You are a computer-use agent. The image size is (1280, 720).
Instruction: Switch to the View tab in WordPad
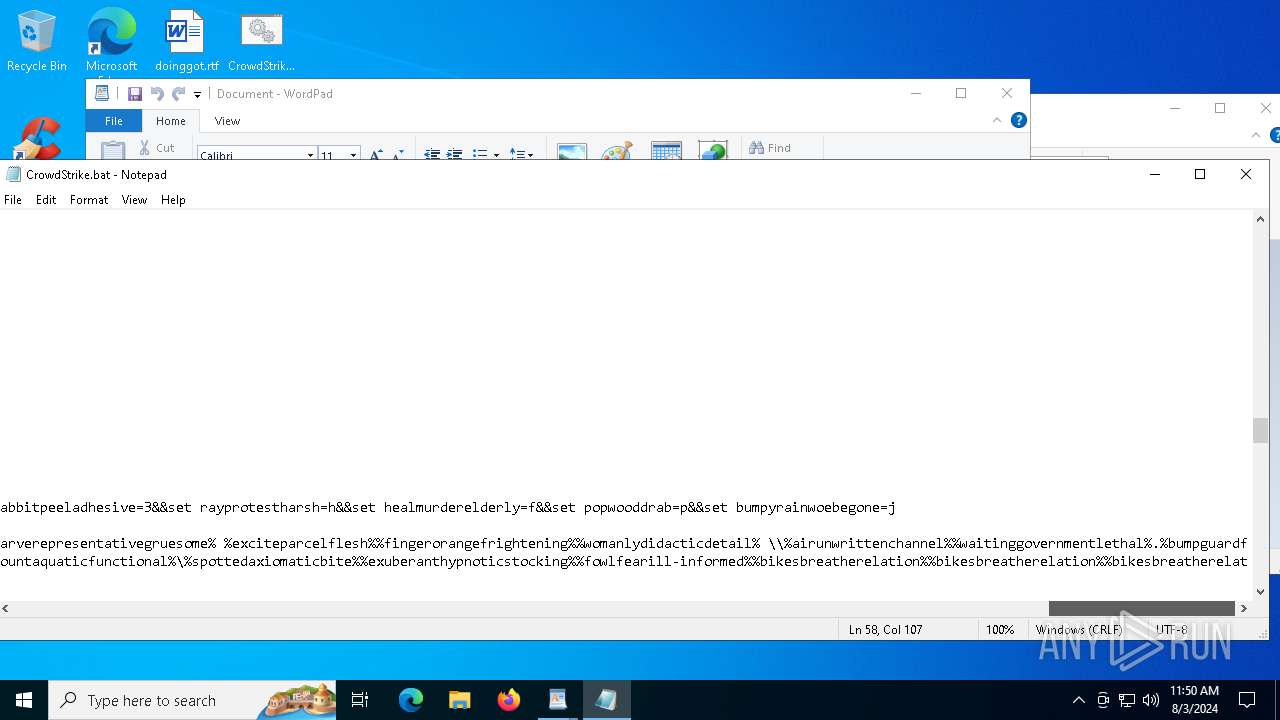pyautogui.click(x=227, y=121)
